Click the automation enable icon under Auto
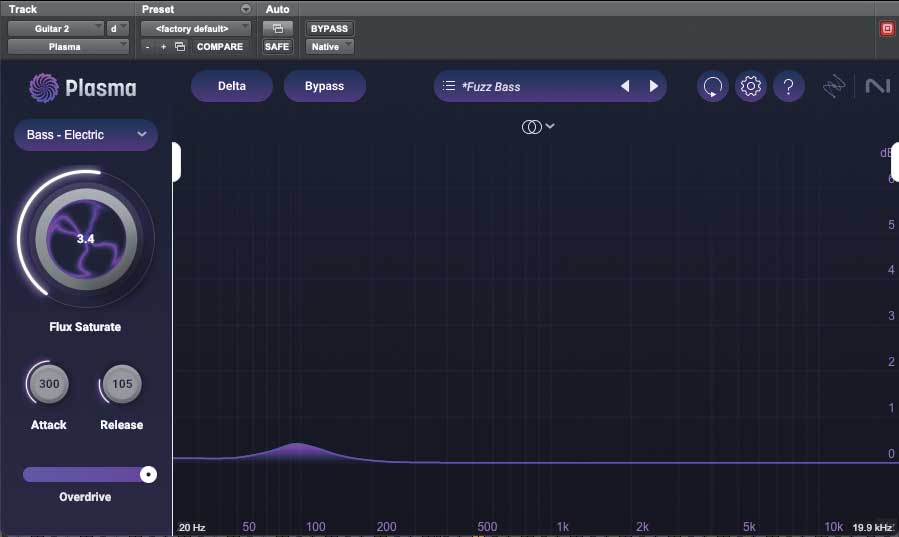Image resolution: width=899 pixels, height=537 pixels. coord(277,29)
